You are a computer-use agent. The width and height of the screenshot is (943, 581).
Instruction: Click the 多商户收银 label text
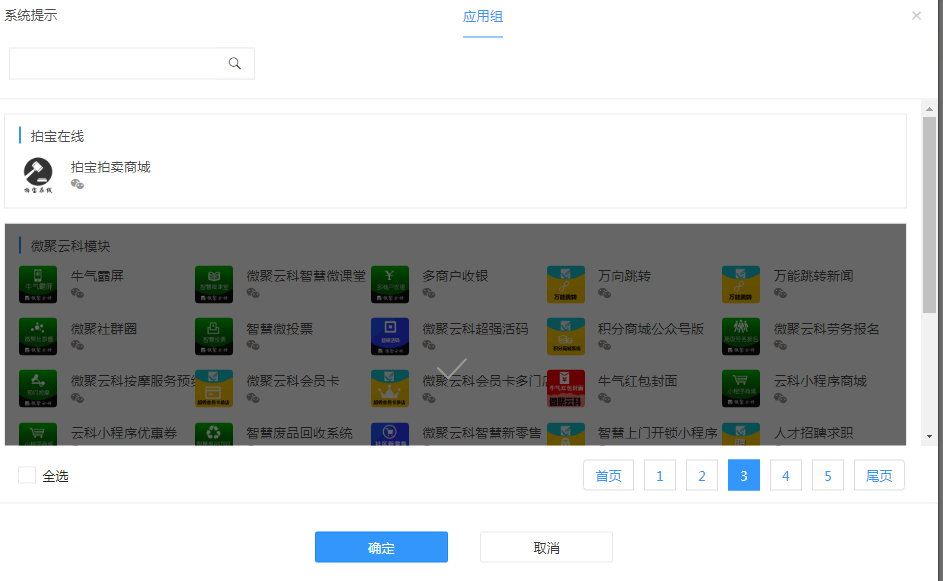(455, 276)
